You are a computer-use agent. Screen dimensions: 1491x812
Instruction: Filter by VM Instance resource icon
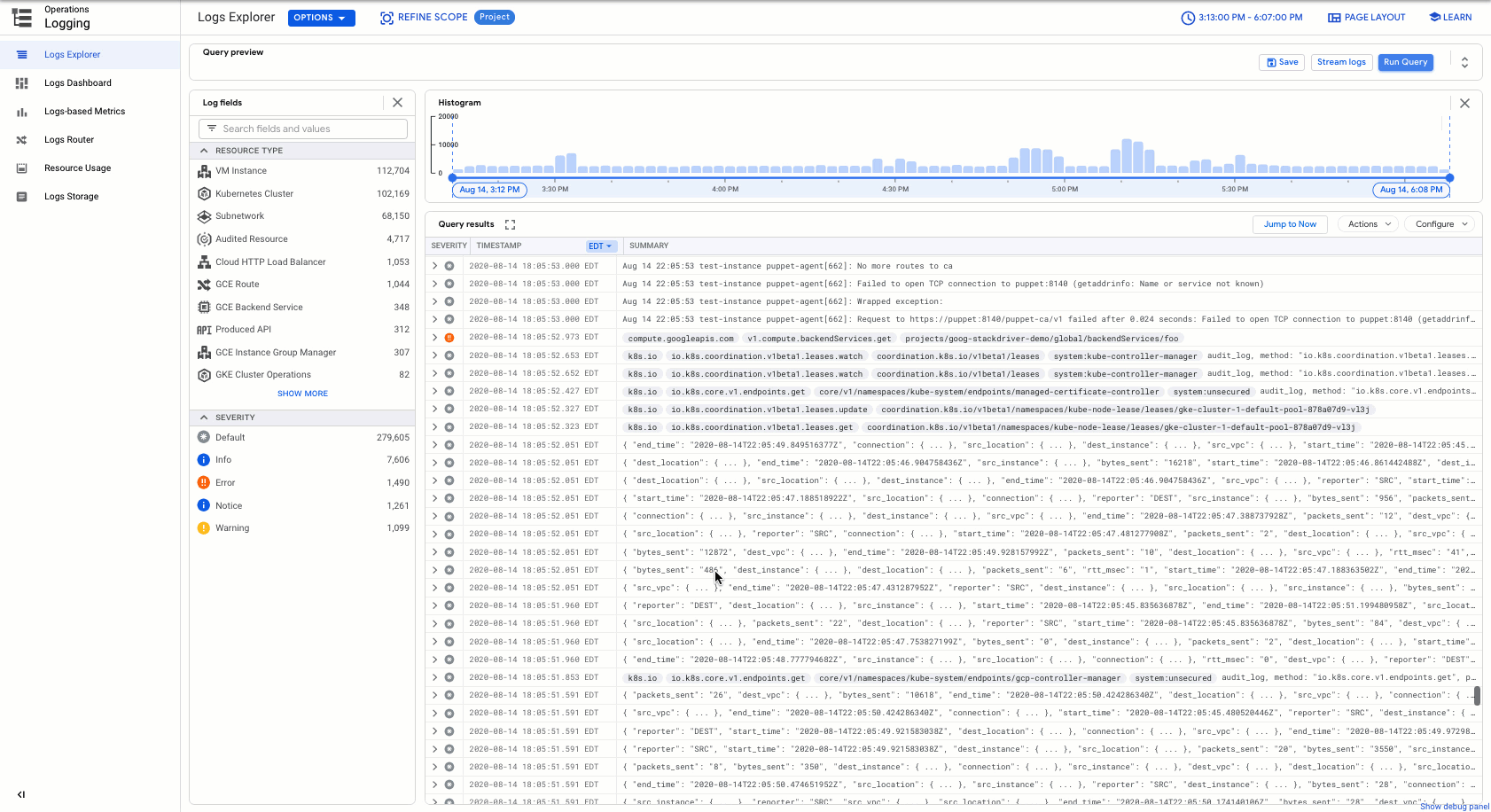pos(204,171)
